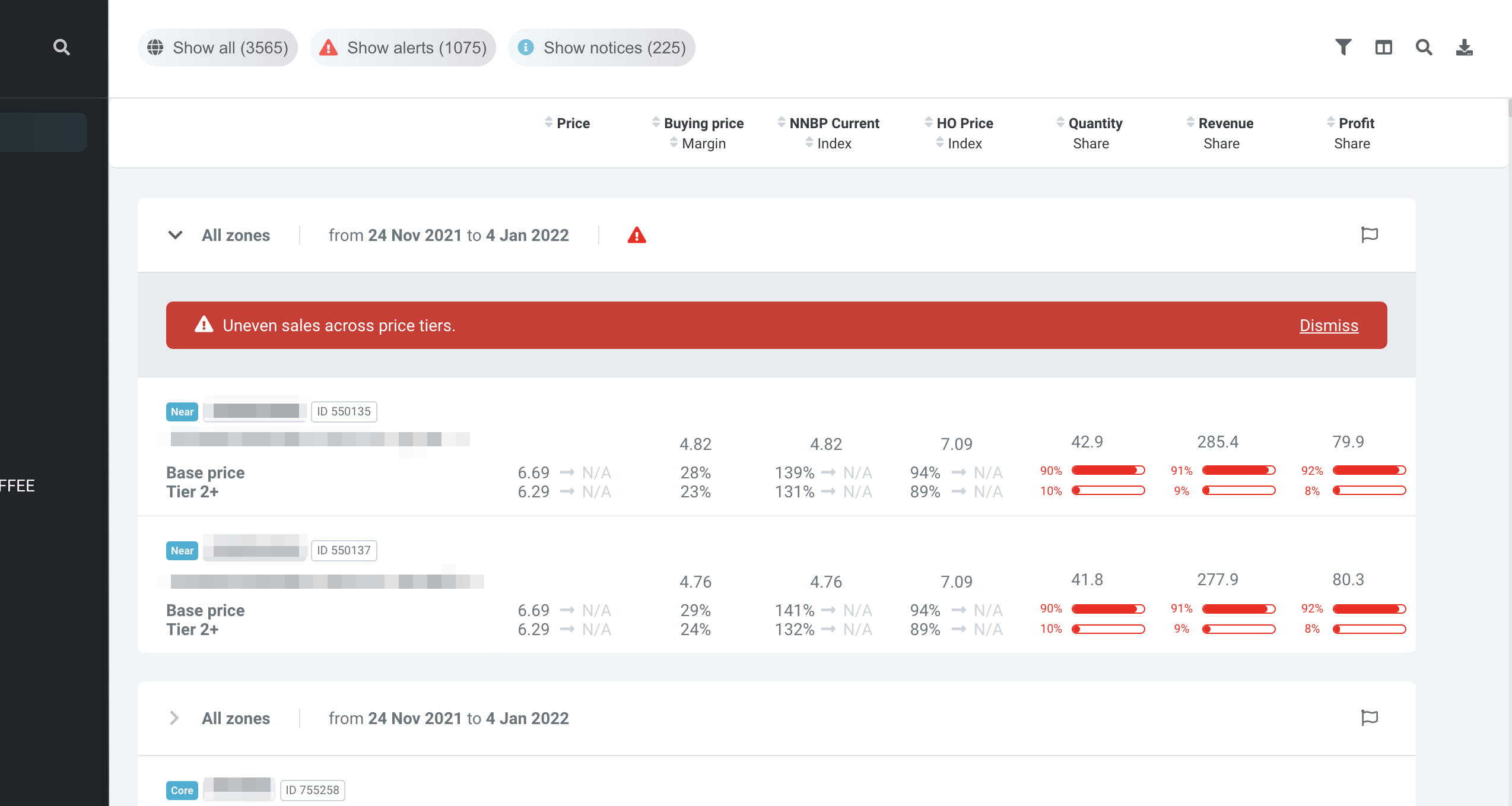Click the 80.3 profit value
Viewport: 1512px width, 806px height.
(x=1348, y=579)
